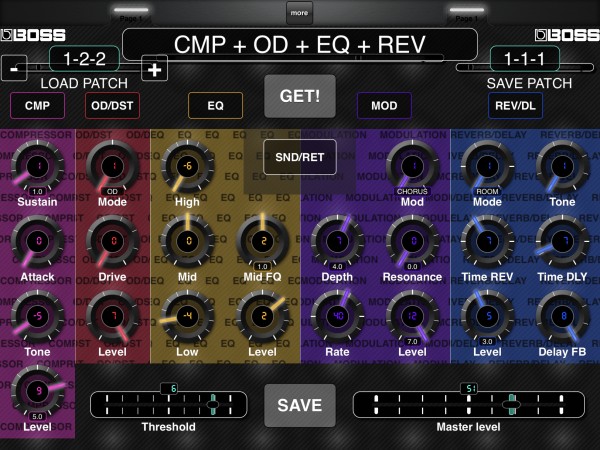600x450 pixels.
Task: Click the OD/DST Level knob
Action: click(x=112, y=316)
